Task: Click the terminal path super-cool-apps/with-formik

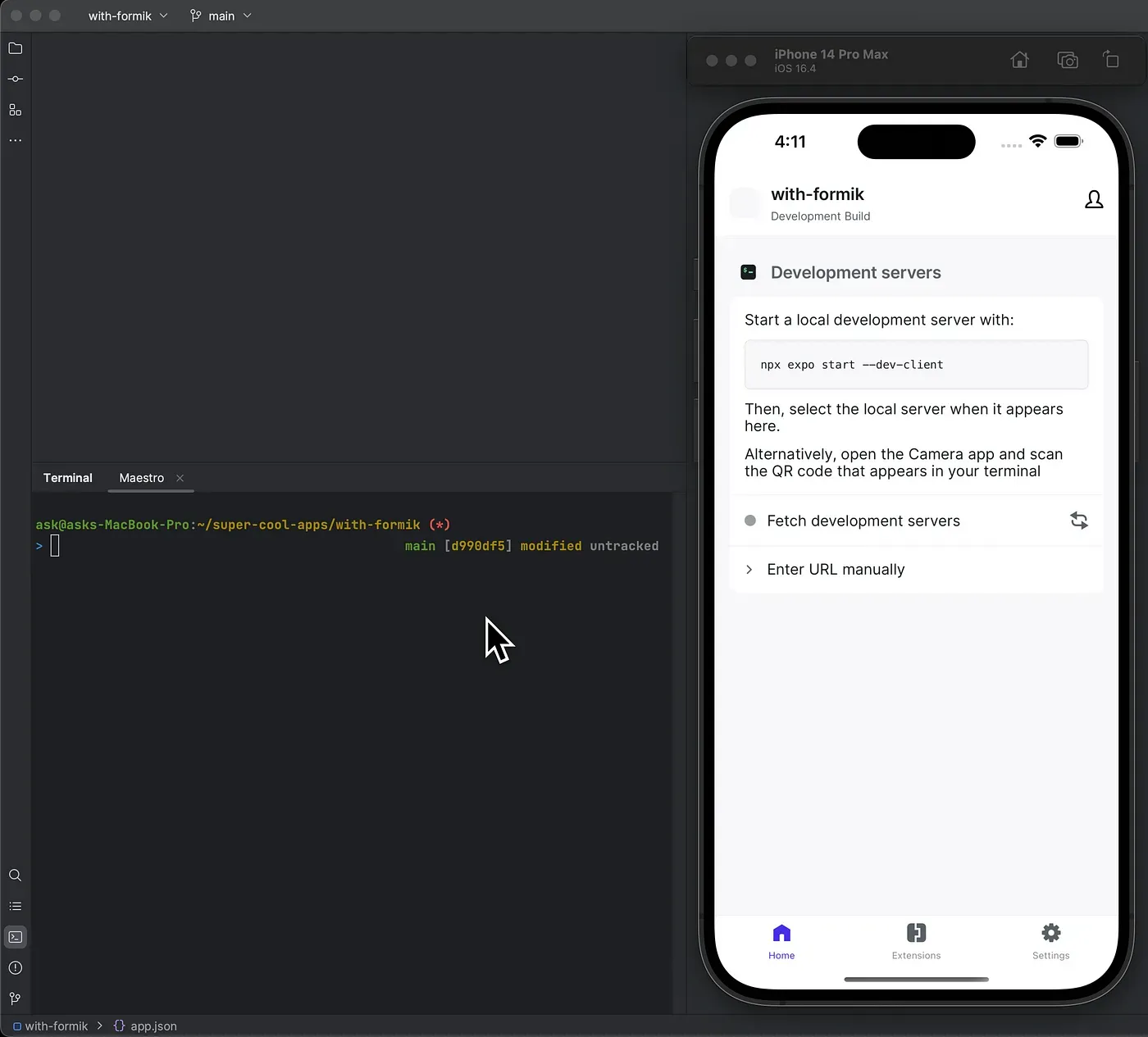Action: [x=316, y=525]
